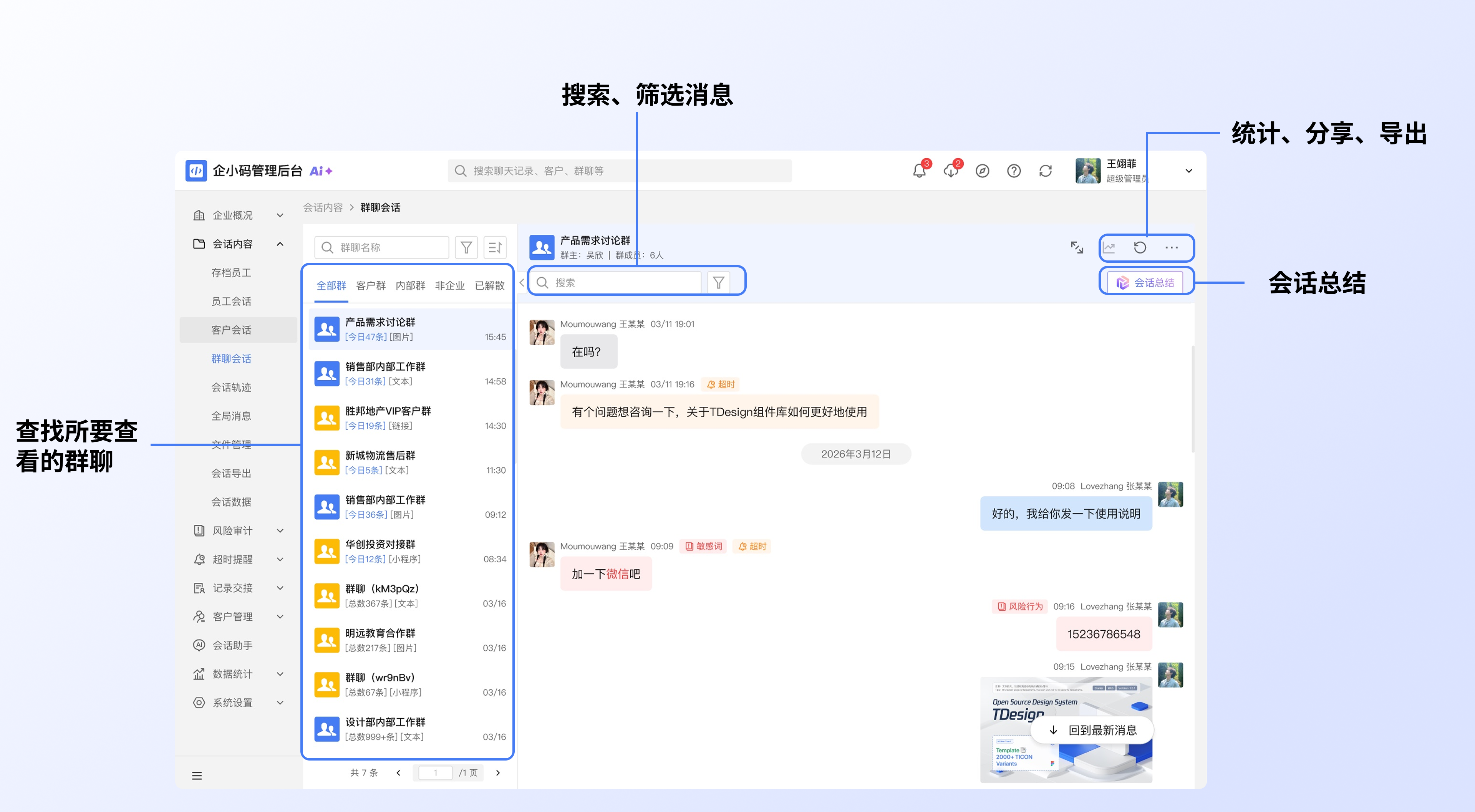Screen dimensions: 1475x812
Task: Switch to the 客户群 tab
Action: pyautogui.click(x=370, y=285)
